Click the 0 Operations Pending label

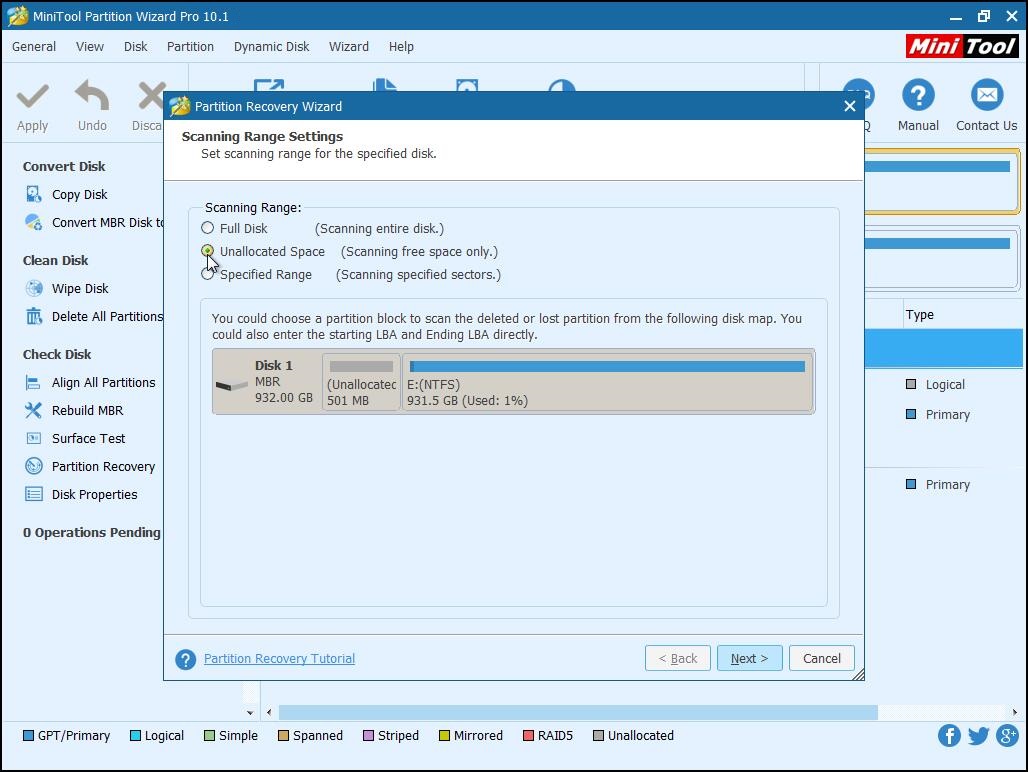click(92, 532)
